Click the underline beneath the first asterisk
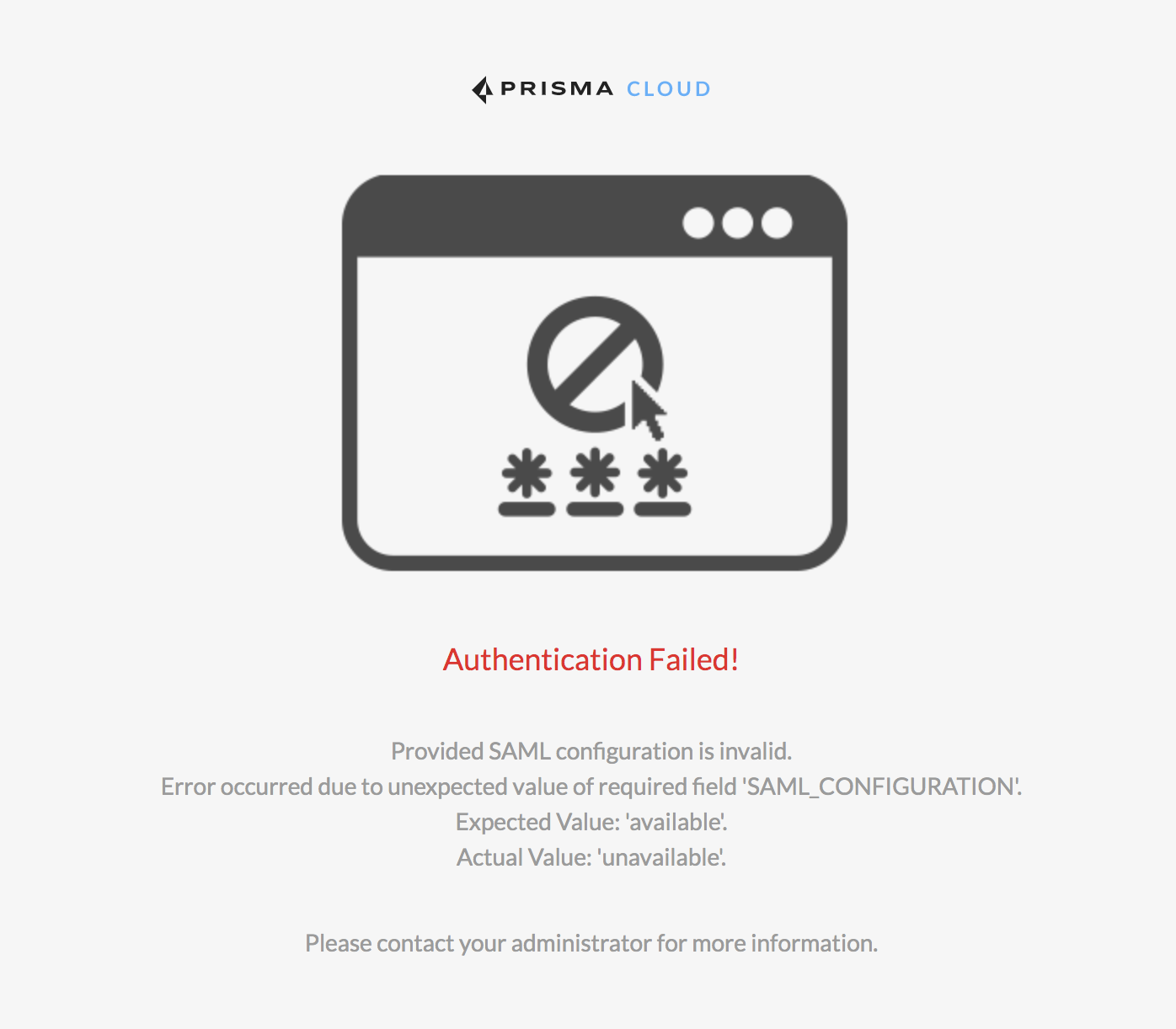This screenshot has width=1176, height=1029. coord(527,509)
